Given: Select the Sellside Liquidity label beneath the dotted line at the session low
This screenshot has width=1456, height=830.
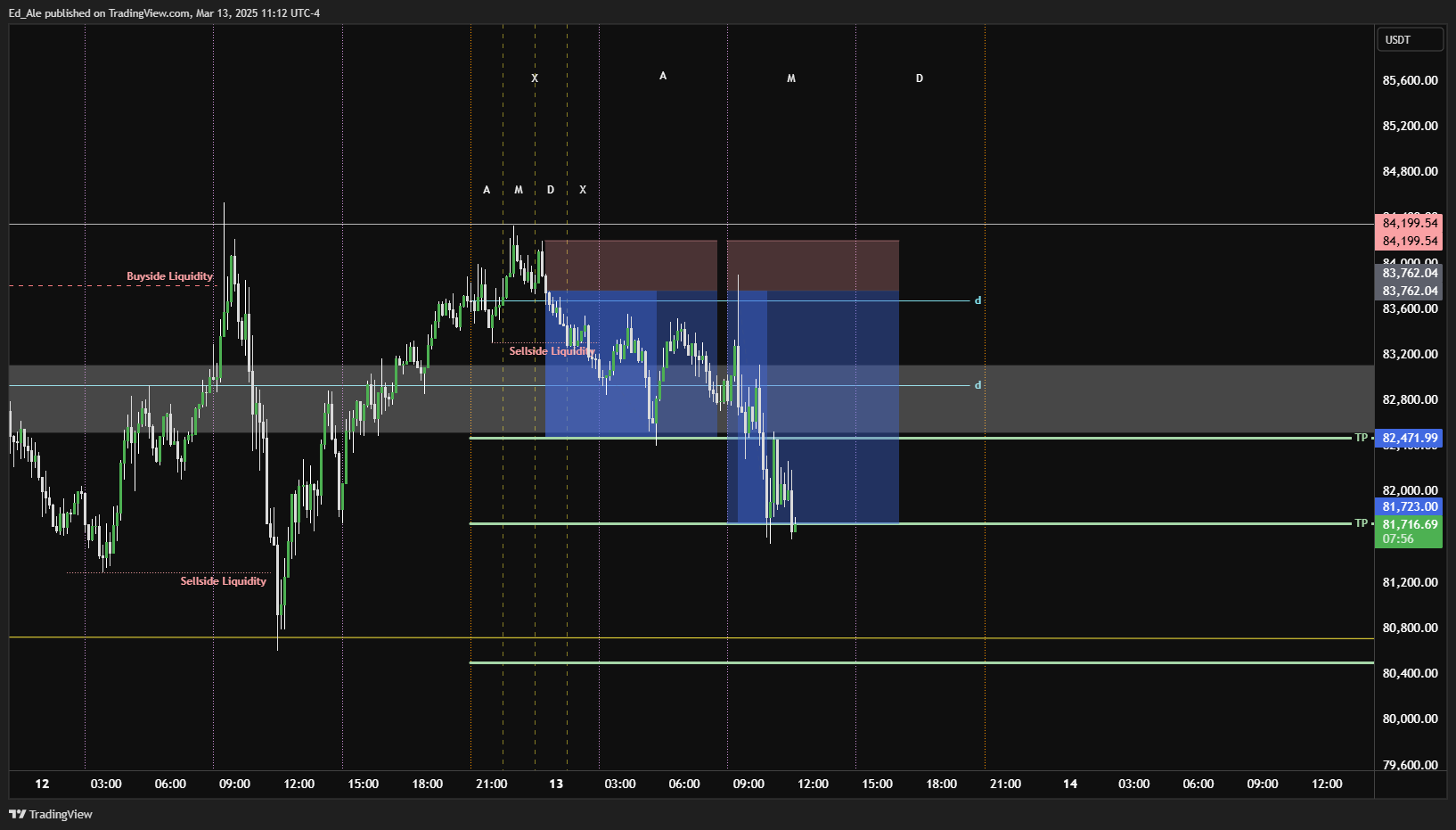Looking at the screenshot, I should tap(223, 581).
